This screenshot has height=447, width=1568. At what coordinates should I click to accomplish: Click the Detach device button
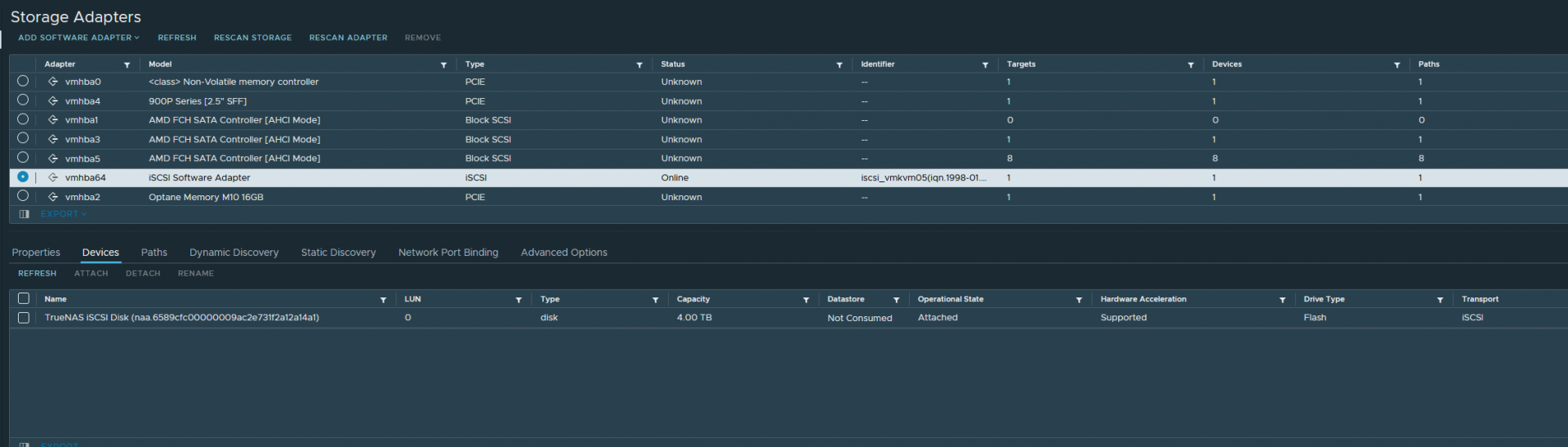coord(143,274)
